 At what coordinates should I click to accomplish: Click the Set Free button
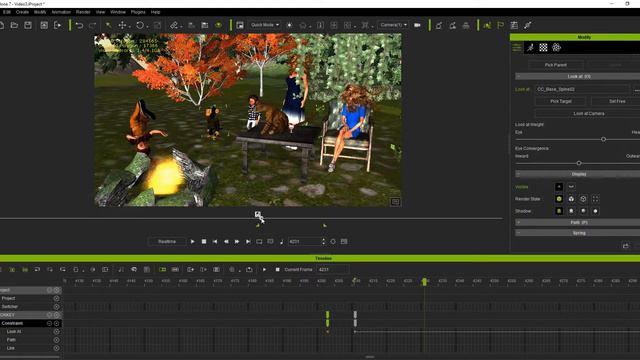pos(617,101)
